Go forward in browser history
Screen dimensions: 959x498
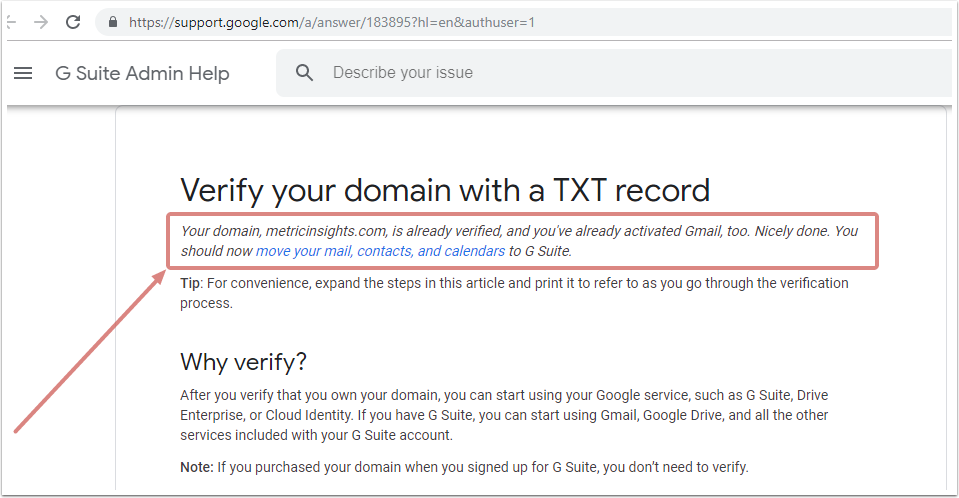pyautogui.click(x=40, y=21)
